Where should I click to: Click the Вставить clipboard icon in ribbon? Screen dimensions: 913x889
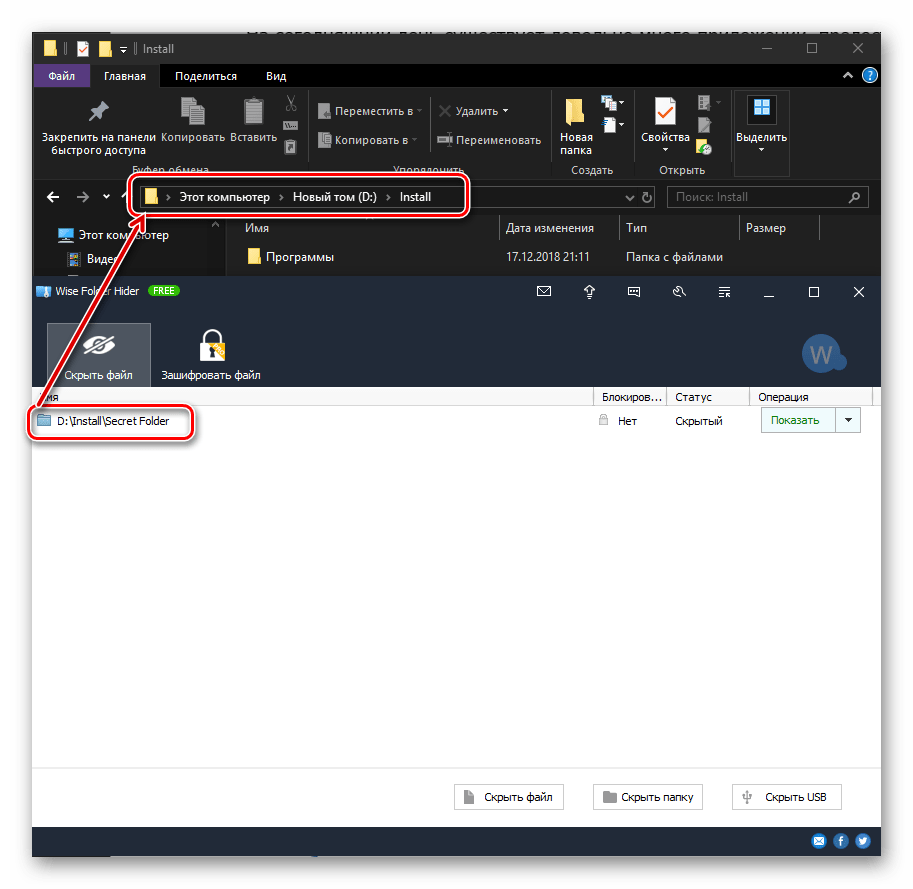253,111
